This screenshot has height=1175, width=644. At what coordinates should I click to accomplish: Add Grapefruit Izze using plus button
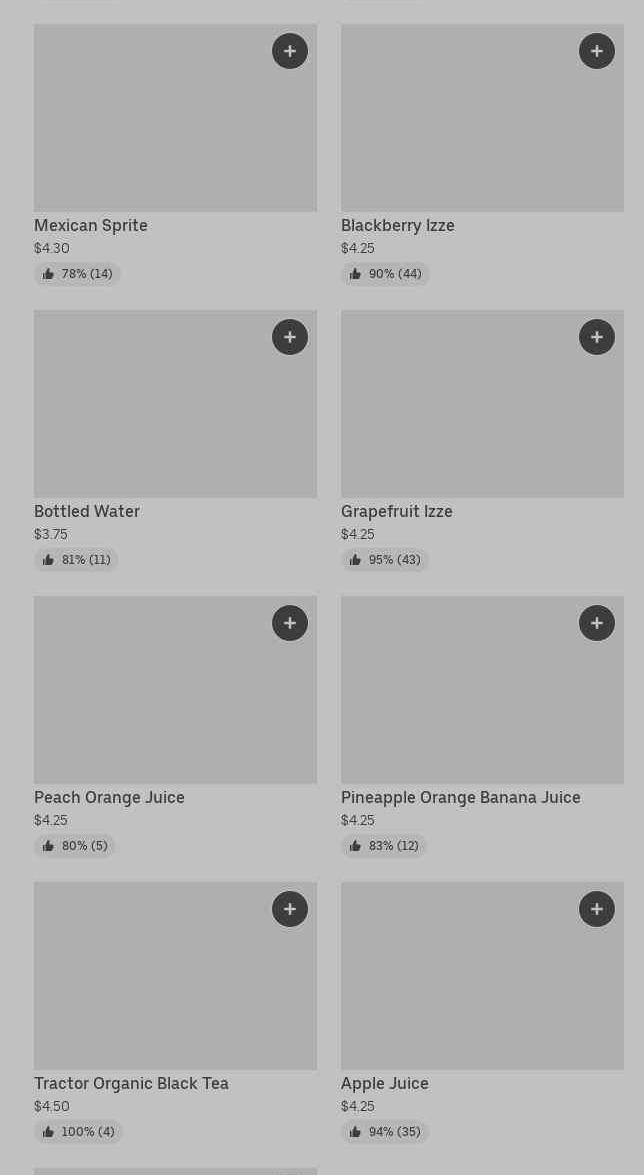(x=597, y=337)
